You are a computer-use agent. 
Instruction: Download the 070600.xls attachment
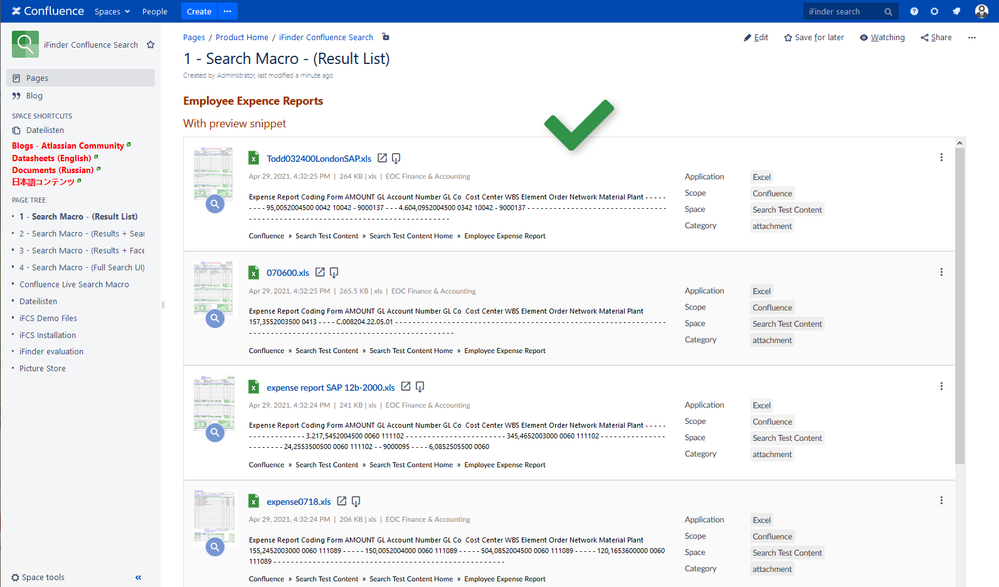tap(334, 272)
